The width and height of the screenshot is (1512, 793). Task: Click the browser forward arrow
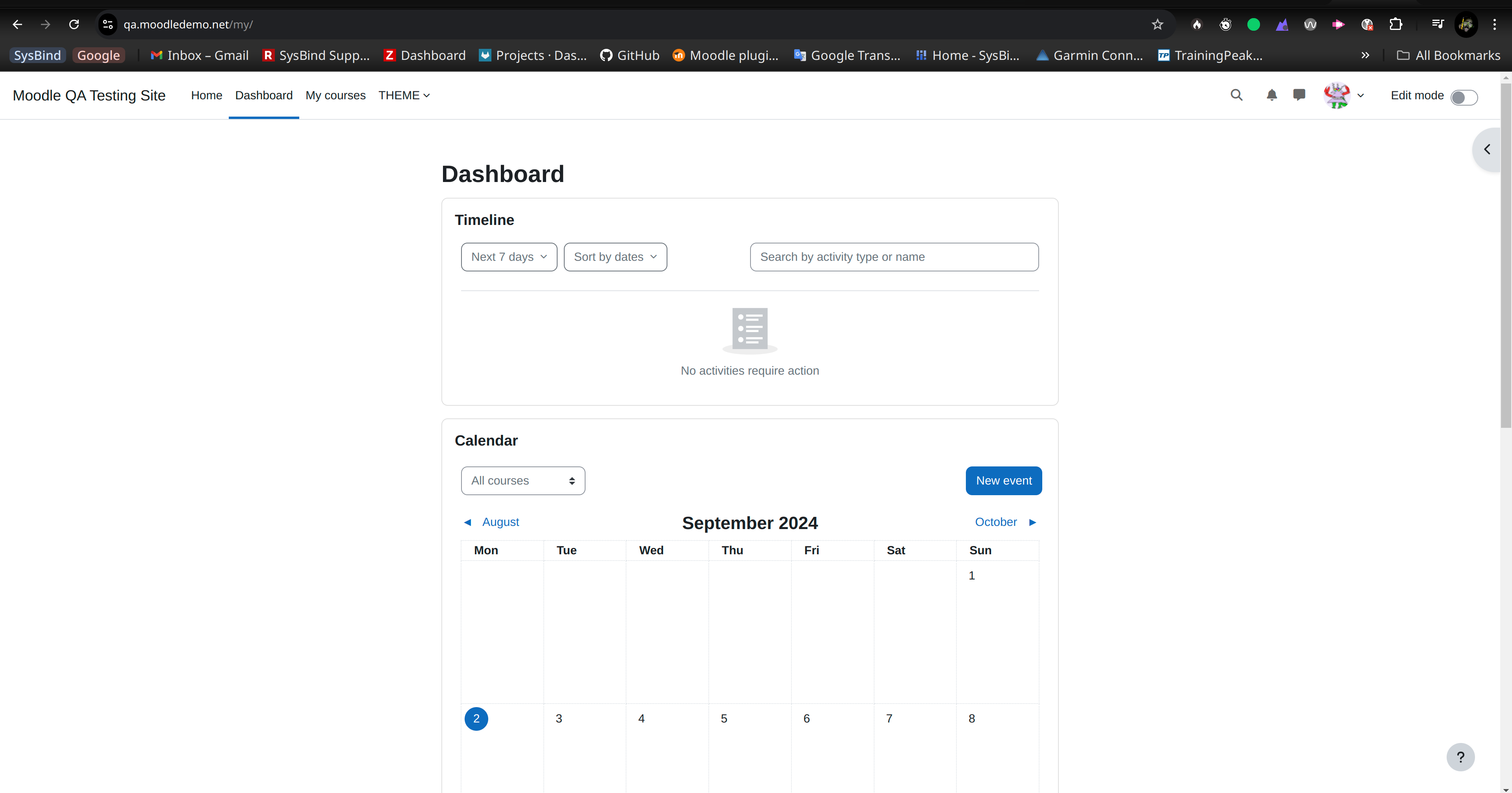click(45, 24)
